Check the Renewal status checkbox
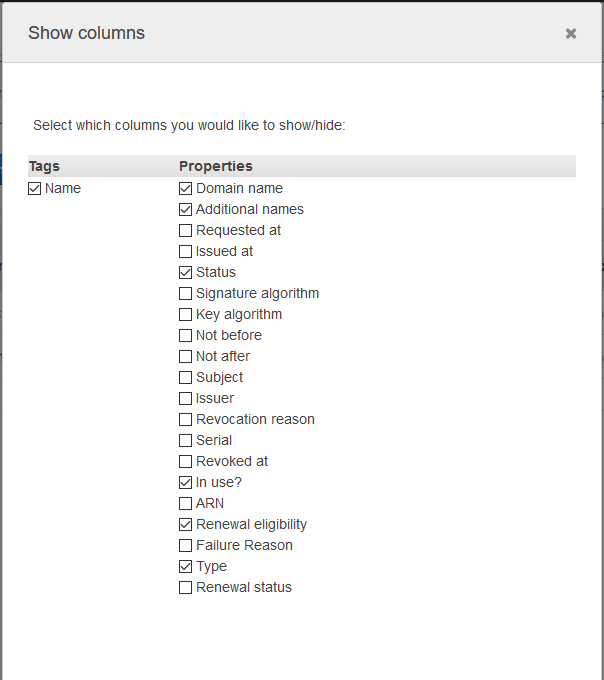The height and width of the screenshot is (680, 604). pos(185,587)
